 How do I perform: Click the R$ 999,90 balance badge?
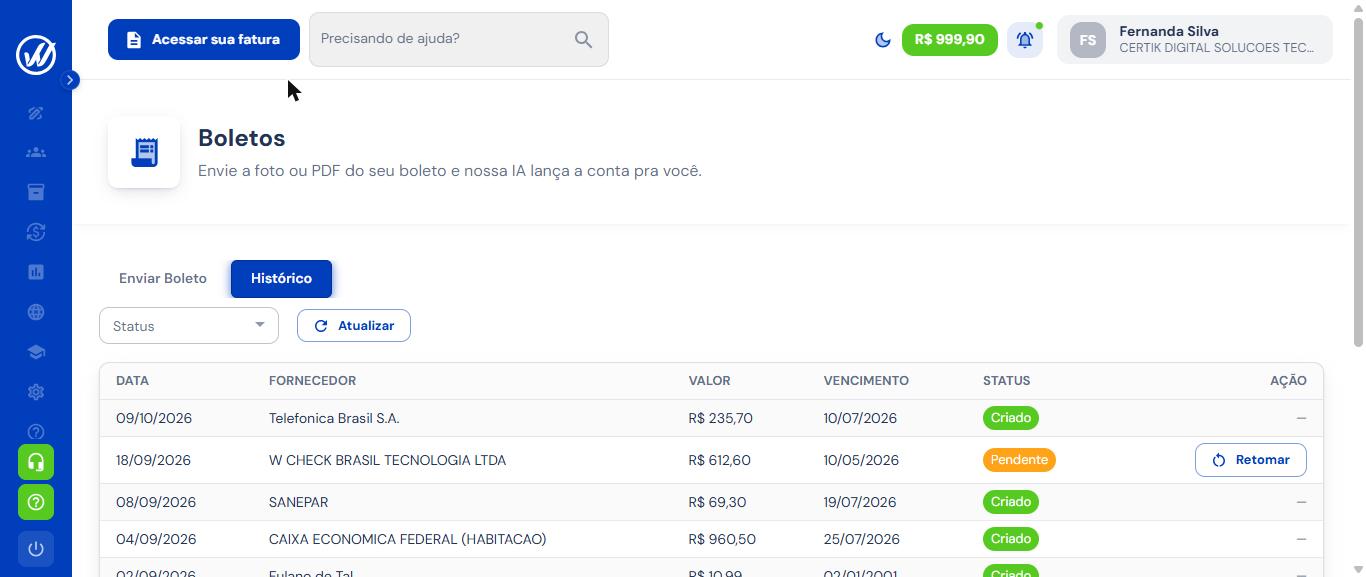pyautogui.click(x=950, y=40)
